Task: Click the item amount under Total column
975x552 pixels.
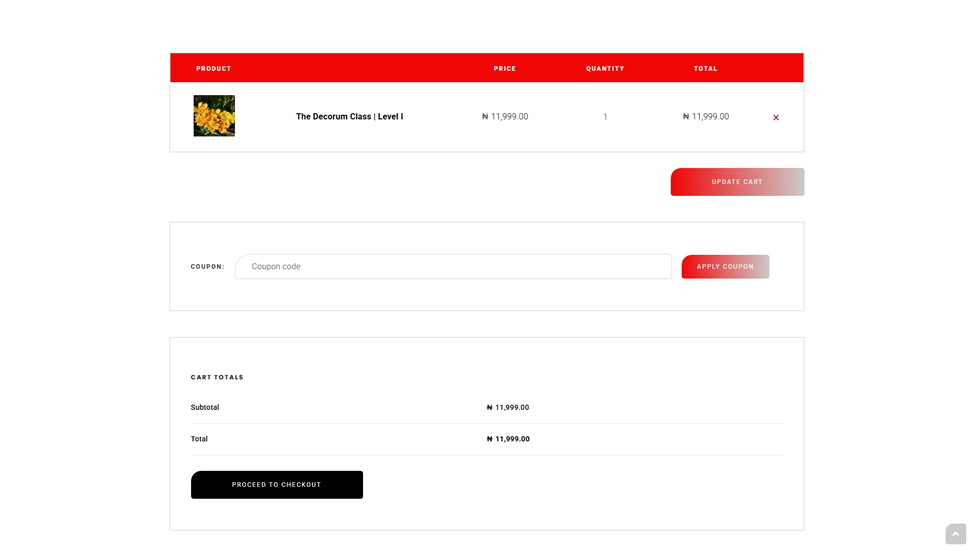Action: [706, 117]
